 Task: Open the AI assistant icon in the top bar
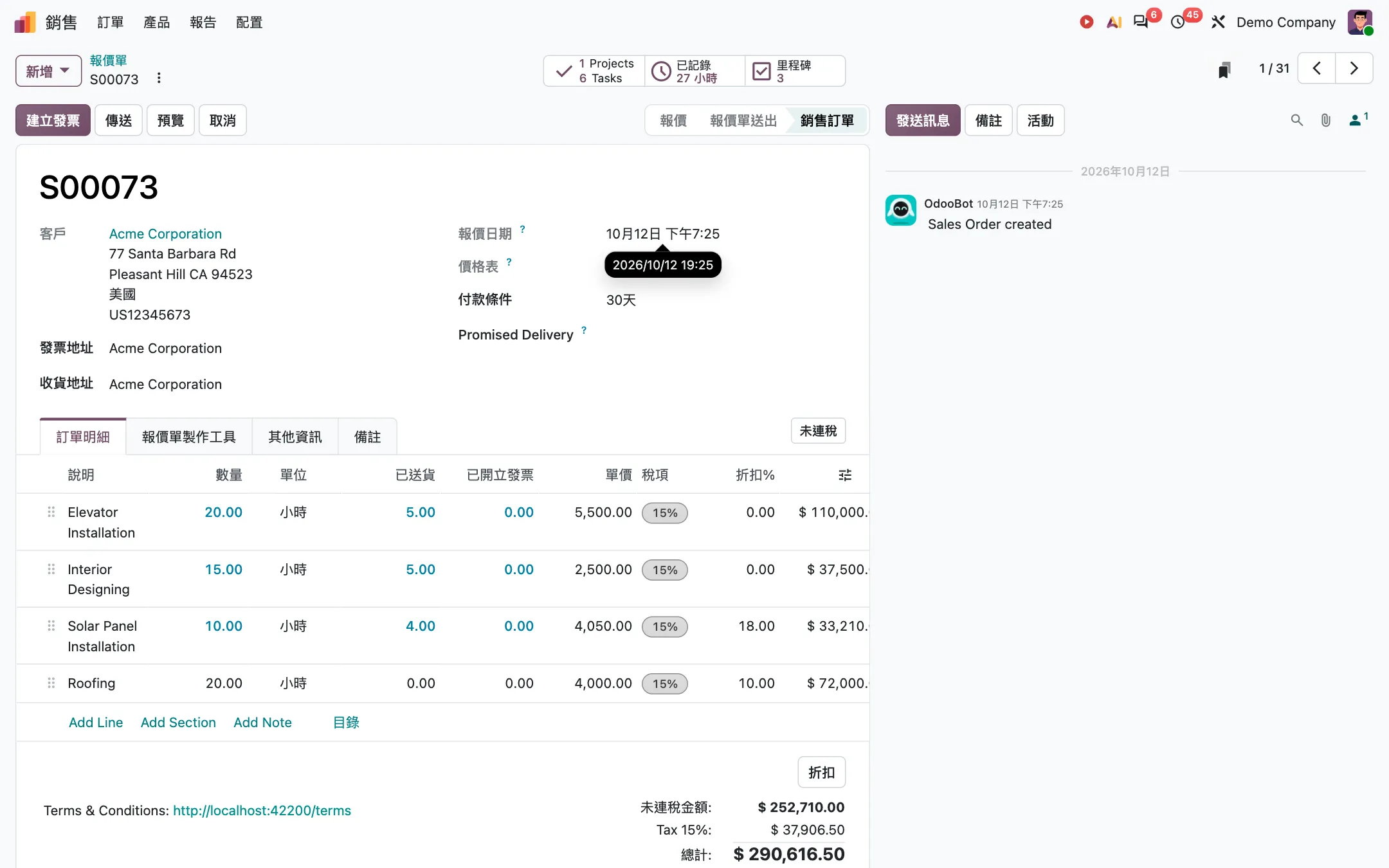coord(1114,23)
